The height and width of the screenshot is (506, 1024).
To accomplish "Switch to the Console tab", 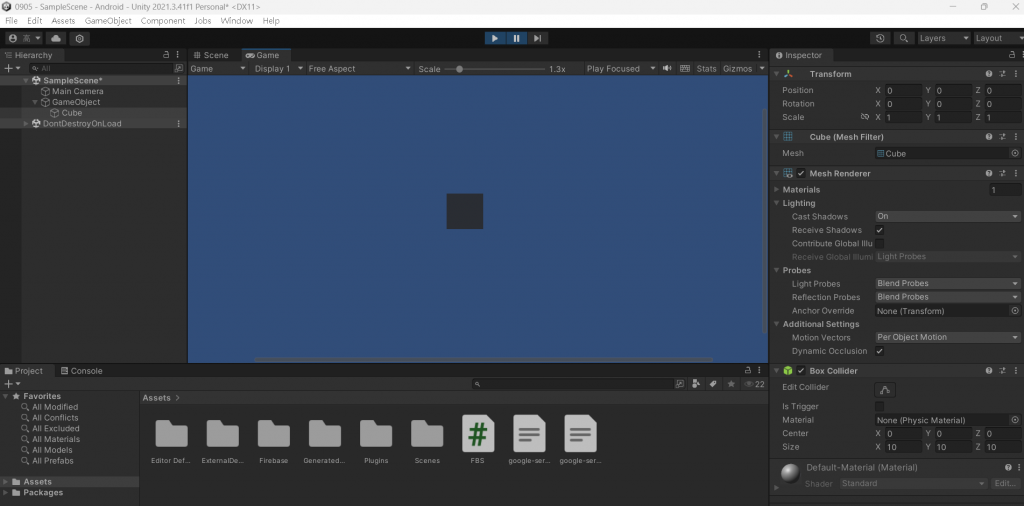I will [82, 371].
